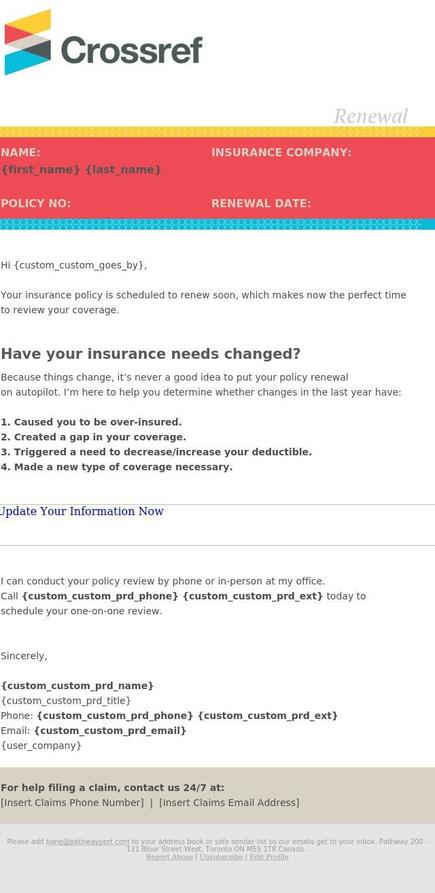The width and height of the screenshot is (435, 893).
Task: Open the Edit Profile footer link
Action: (269, 857)
